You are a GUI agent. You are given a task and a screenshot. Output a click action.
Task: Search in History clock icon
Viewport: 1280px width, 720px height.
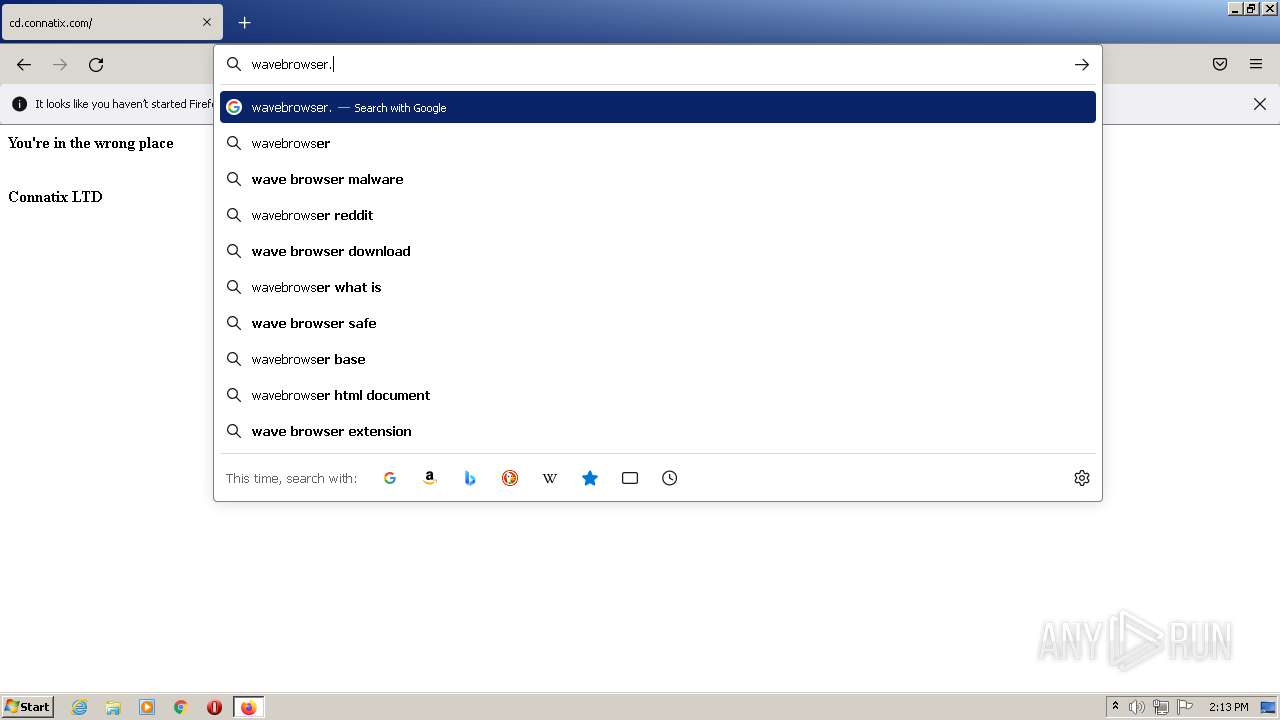pos(670,478)
